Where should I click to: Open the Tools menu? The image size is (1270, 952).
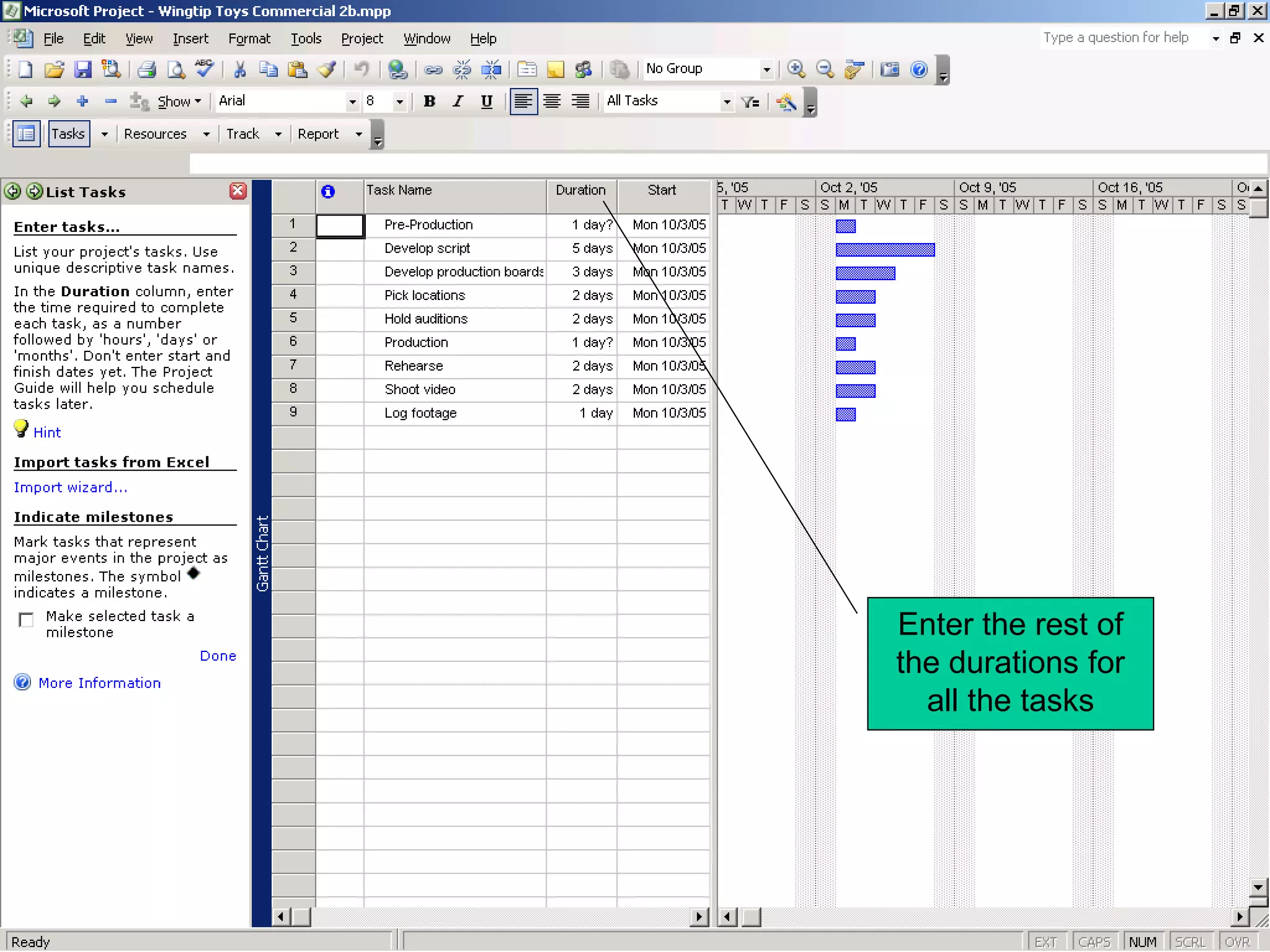point(306,39)
